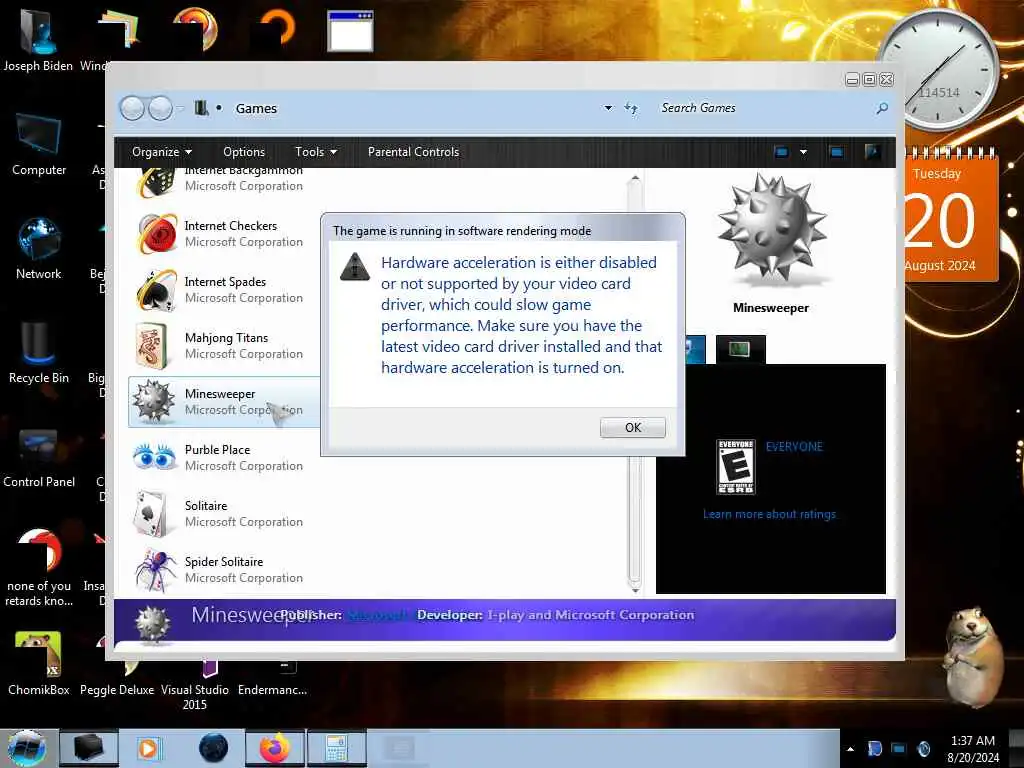
Task: Click the refresh arrows in address bar
Action: [630, 108]
